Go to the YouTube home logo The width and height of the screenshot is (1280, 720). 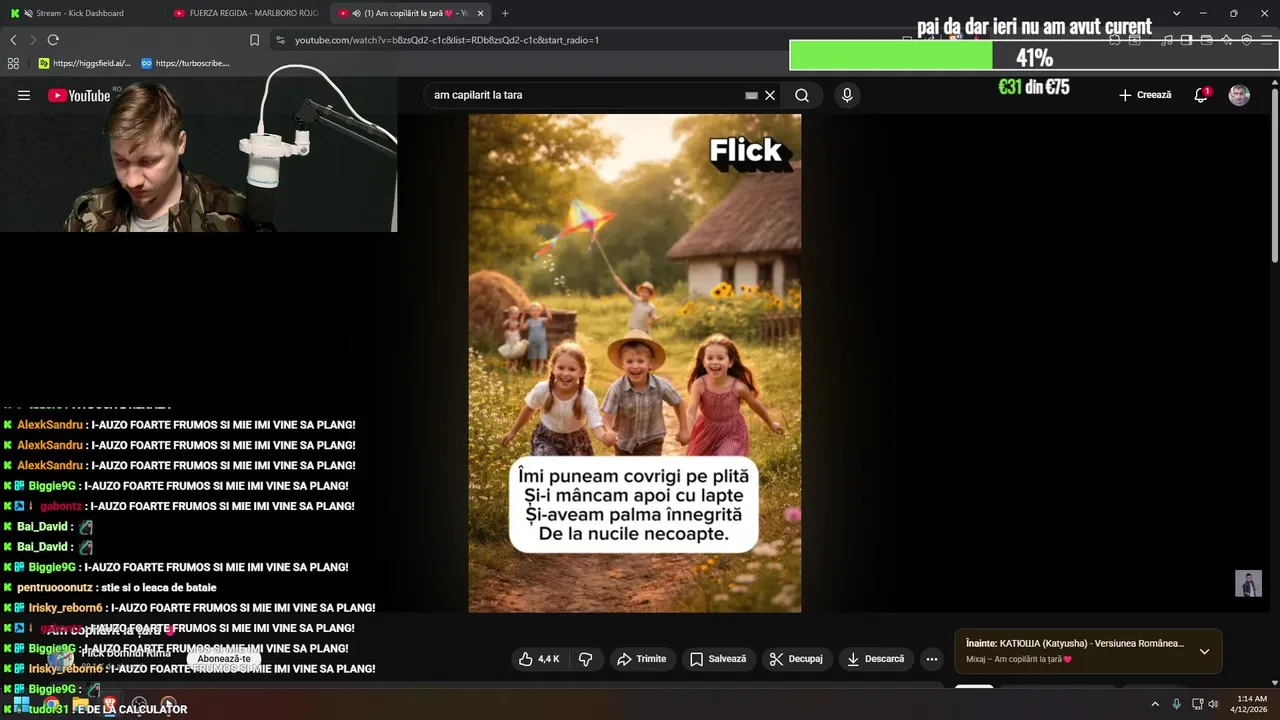(x=79, y=95)
